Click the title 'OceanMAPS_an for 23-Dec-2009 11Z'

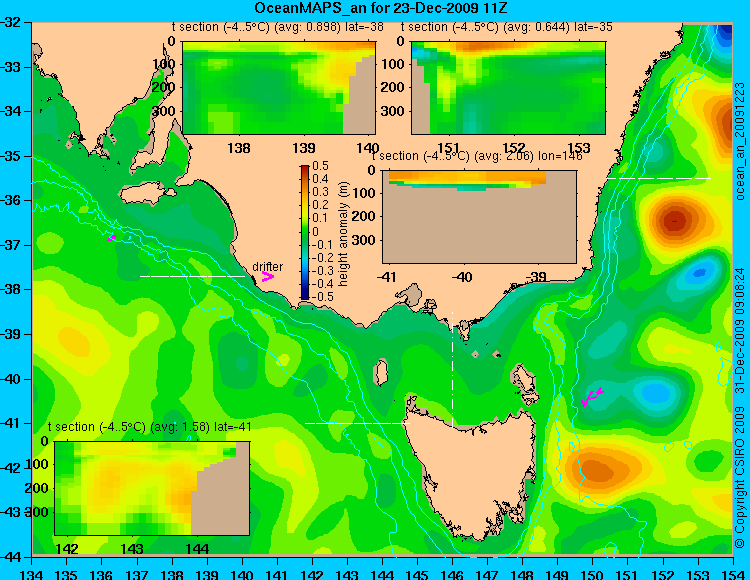(380, 8)
